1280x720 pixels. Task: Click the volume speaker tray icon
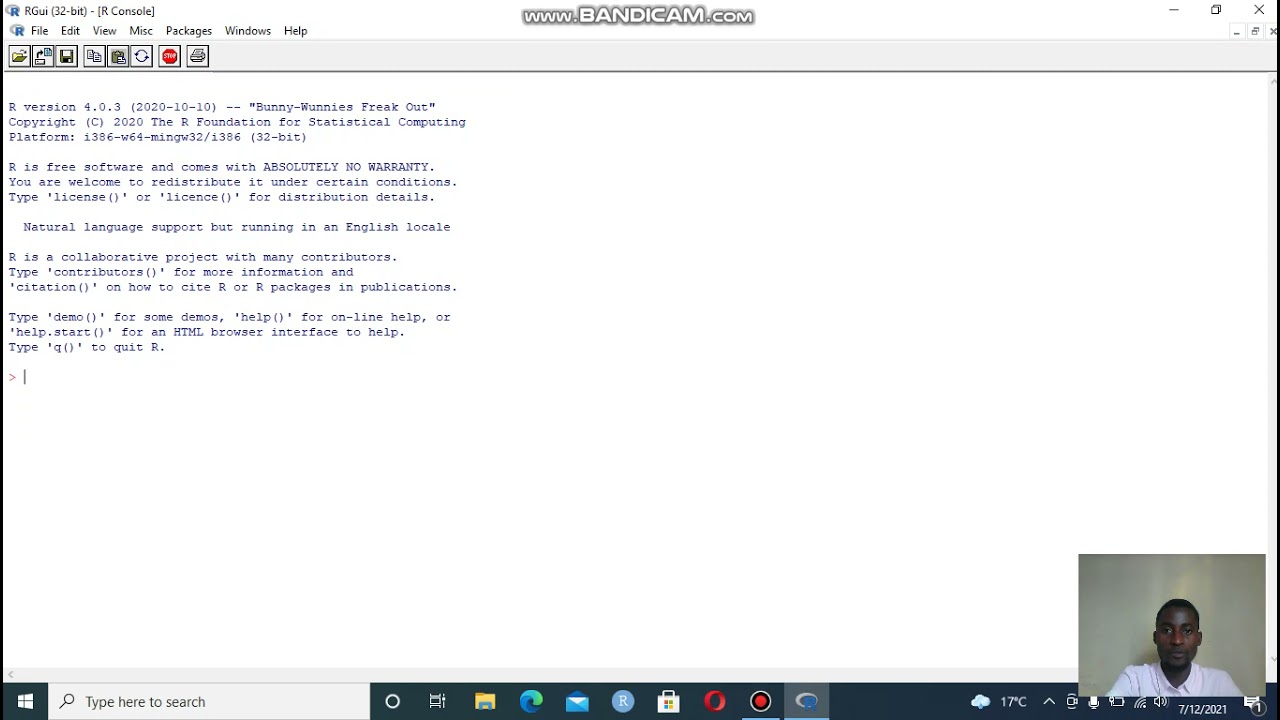coord(1161,702)
